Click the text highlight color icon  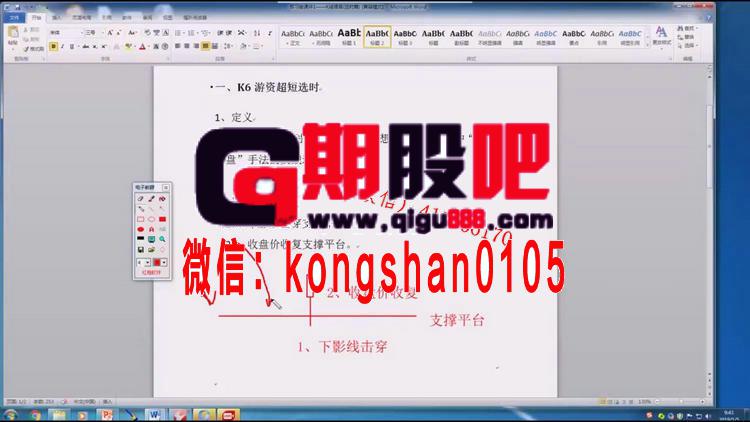(x=128, y=46)
